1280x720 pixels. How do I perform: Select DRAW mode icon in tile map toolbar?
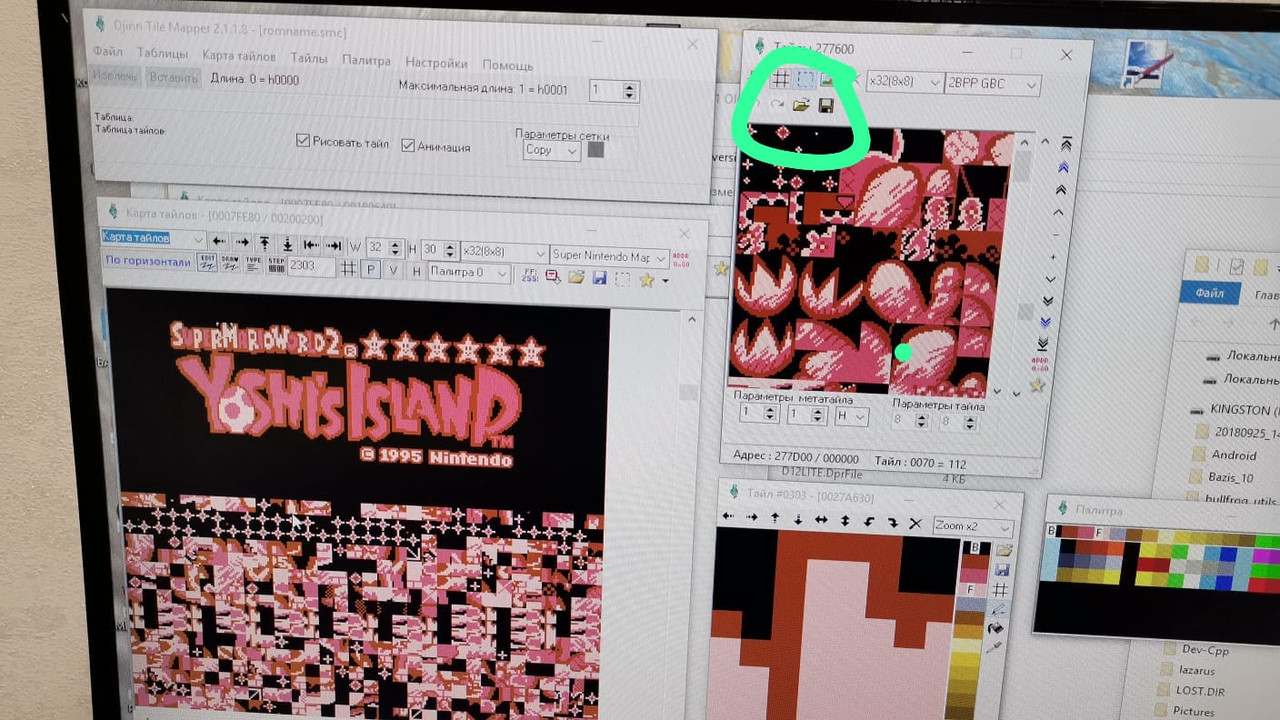point(230,264)
